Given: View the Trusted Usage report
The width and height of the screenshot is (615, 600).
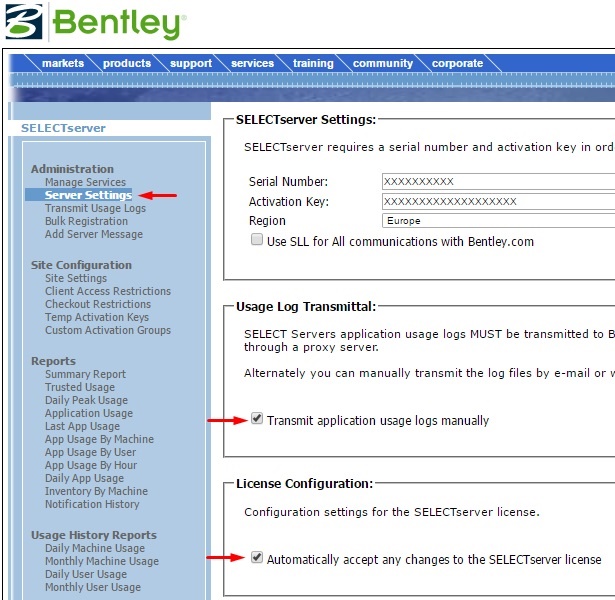Looking at the screenshot, I should click(80, 387).
